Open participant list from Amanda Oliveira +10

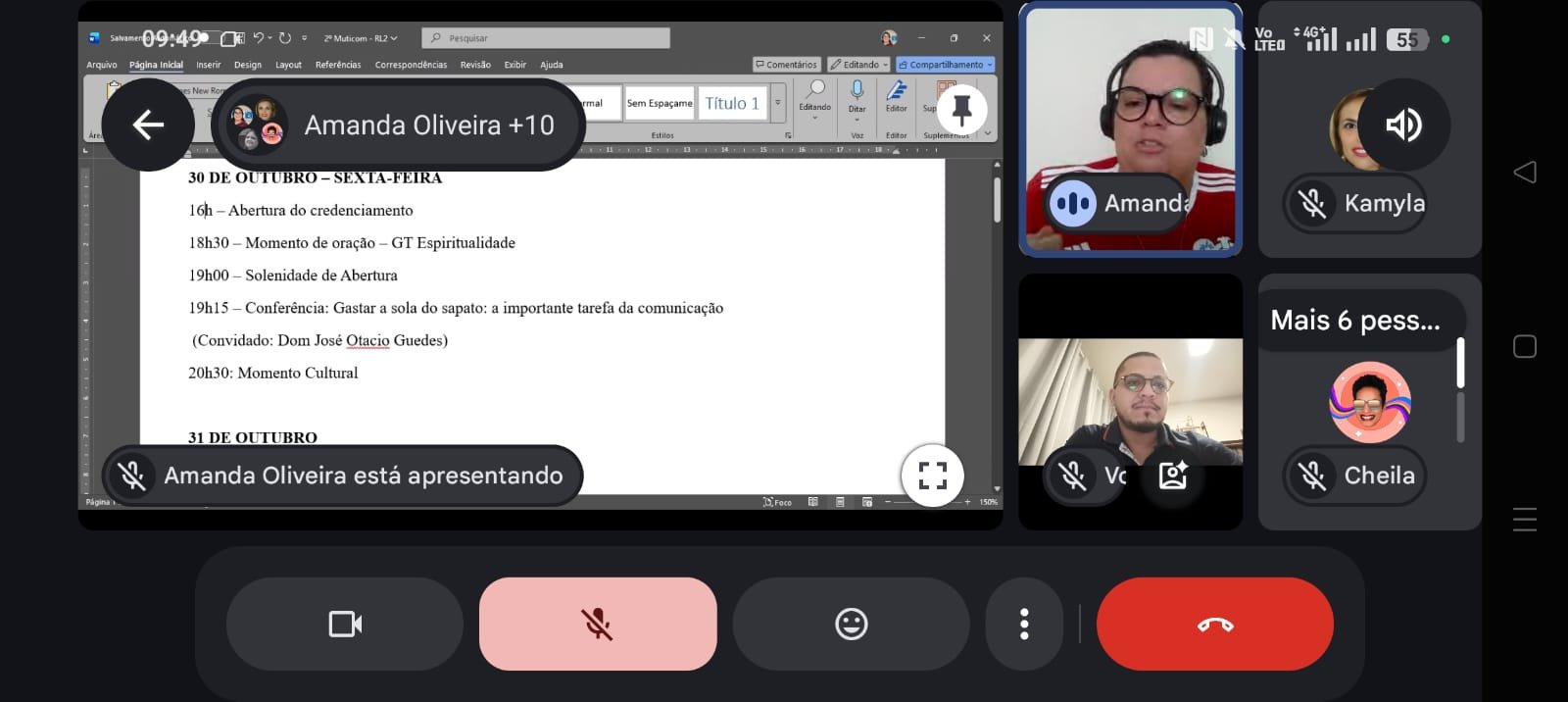tap(400, 125)
